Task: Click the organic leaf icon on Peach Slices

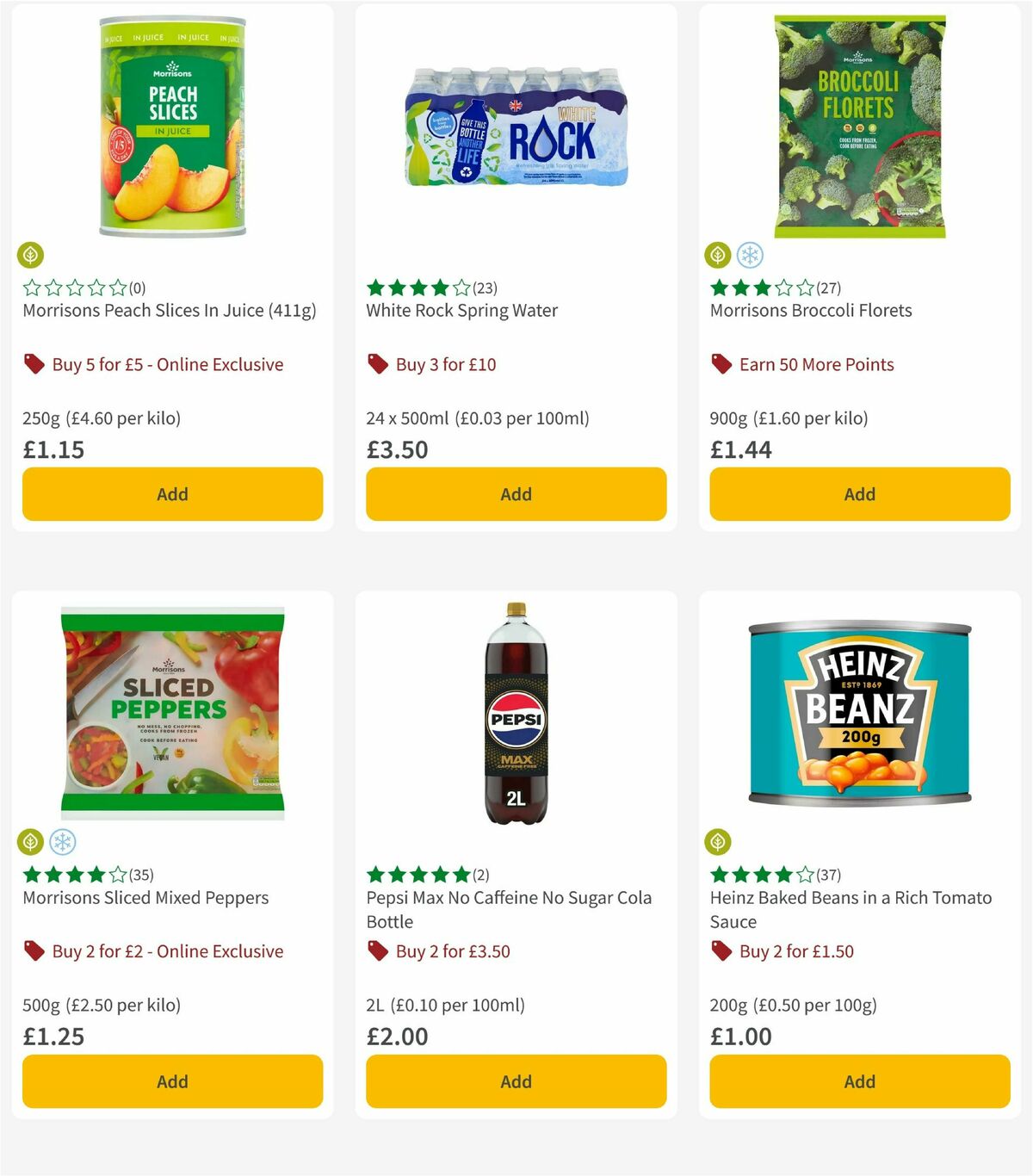Action: click(30, 256)
